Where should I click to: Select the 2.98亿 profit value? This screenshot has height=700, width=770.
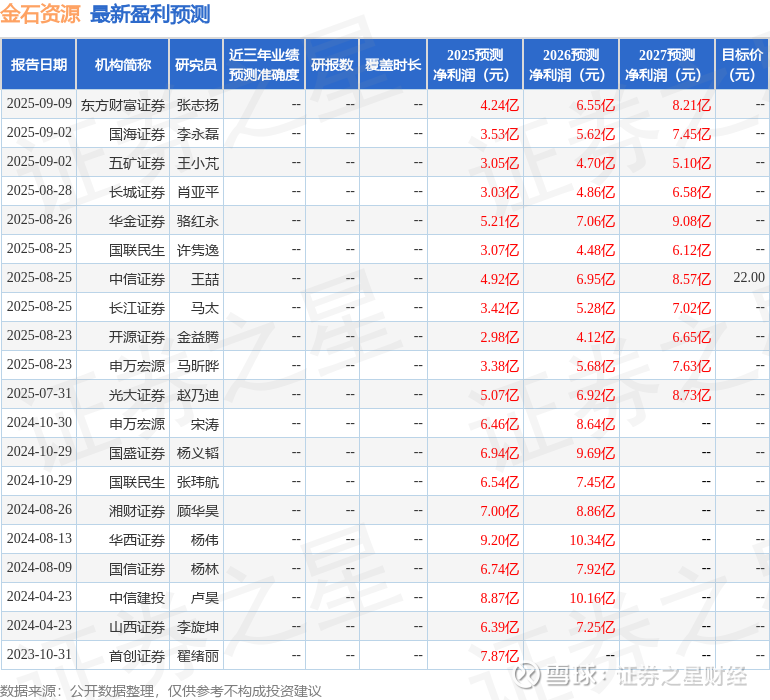click(x=499, y=337)
